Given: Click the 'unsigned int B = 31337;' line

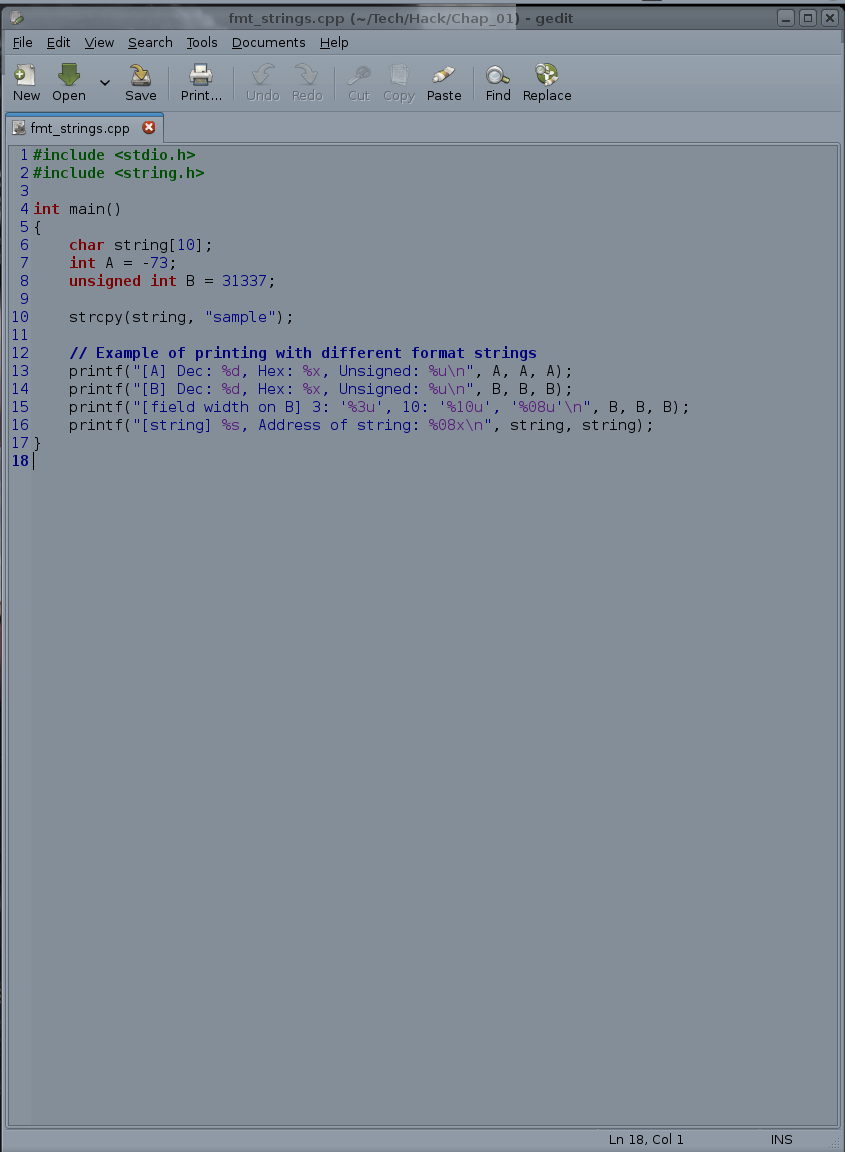Looking at the screenshot, I should tap(172, 281).
